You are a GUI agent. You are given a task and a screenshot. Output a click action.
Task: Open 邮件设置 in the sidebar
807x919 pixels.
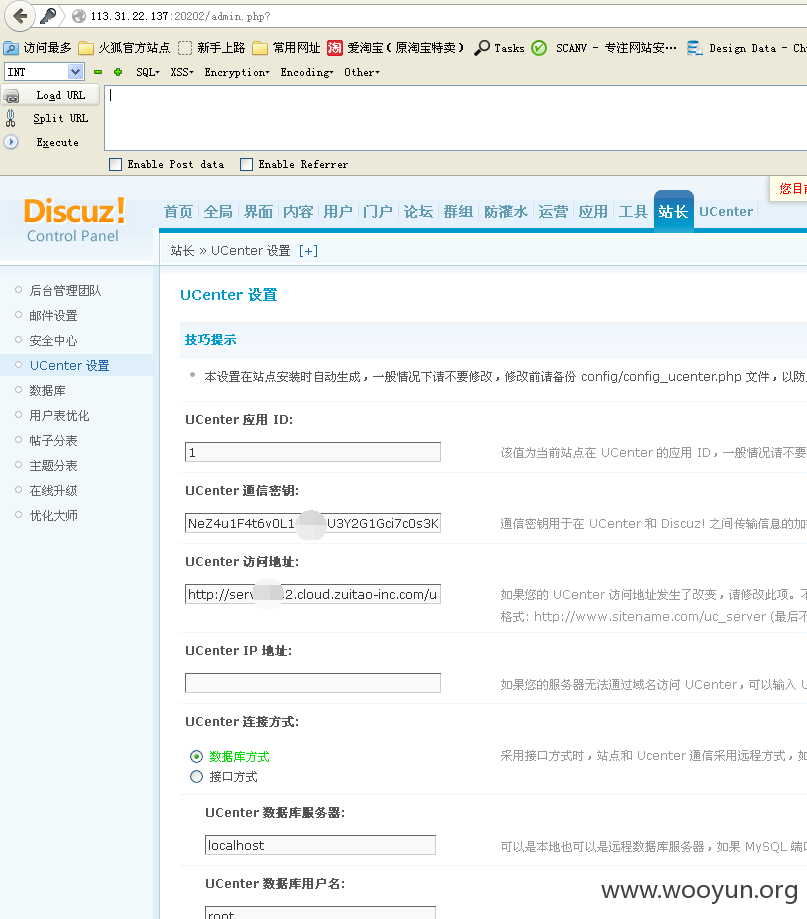pyautogui.click(x=53, y=316)
